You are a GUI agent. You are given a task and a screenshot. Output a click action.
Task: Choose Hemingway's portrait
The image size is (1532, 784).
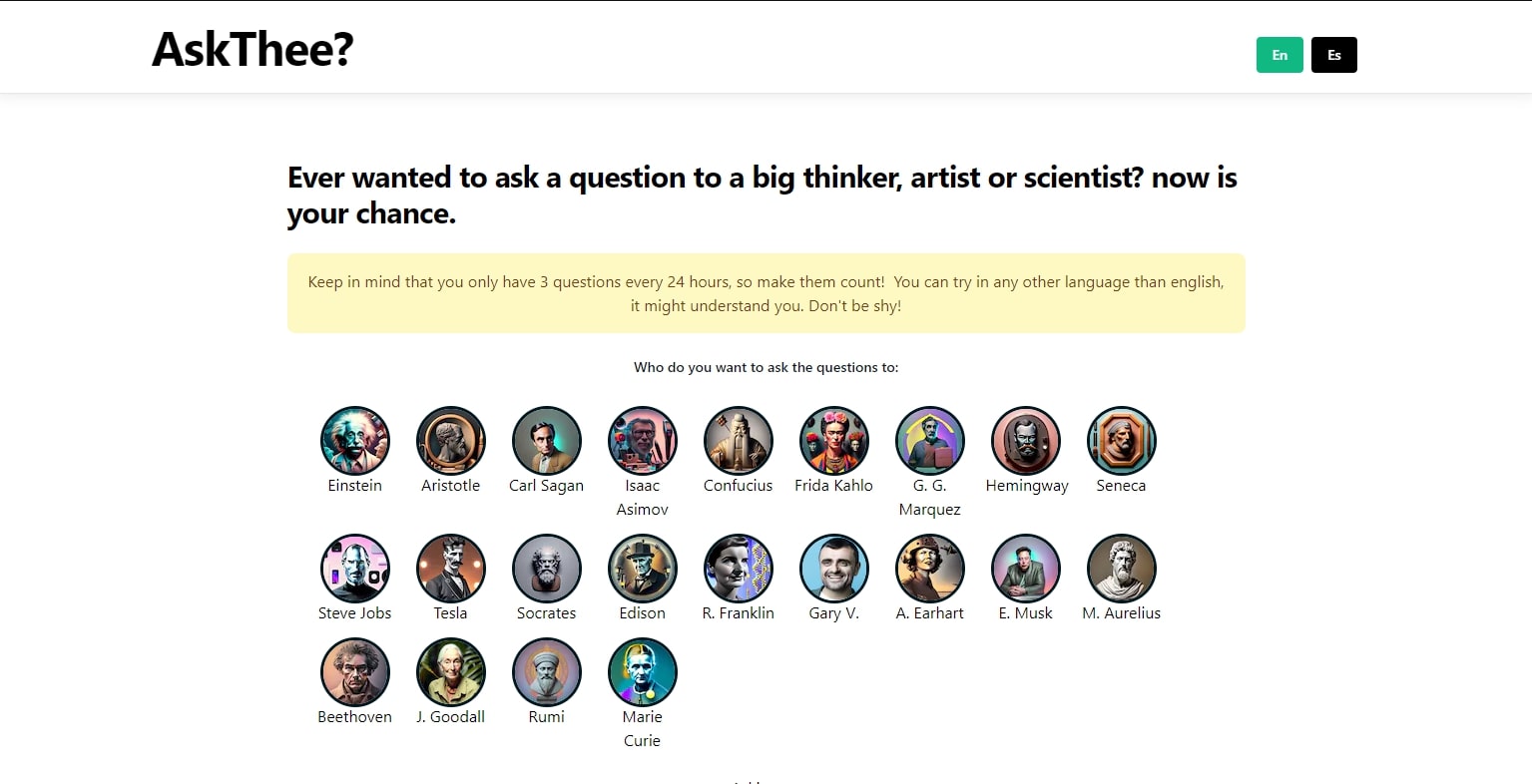pos(1026,441)
